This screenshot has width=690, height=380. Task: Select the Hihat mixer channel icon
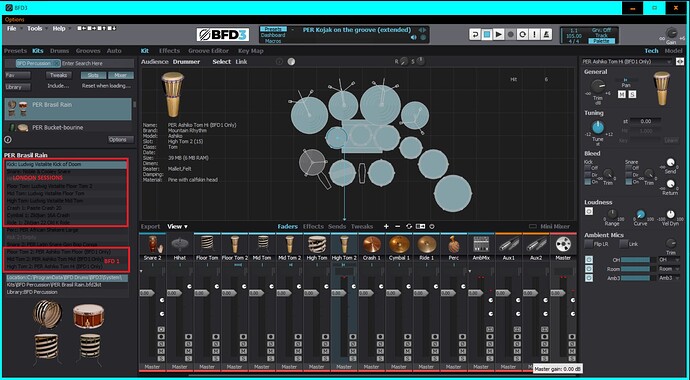180,244
